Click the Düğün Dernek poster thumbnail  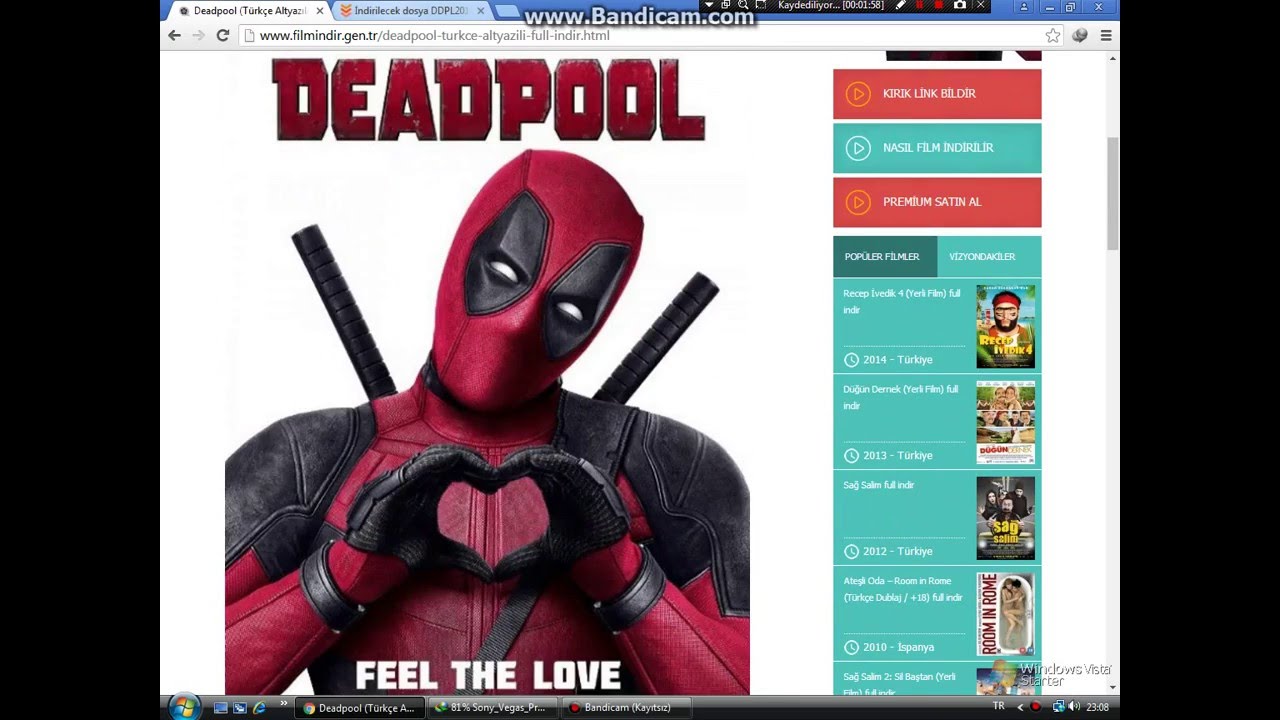click(1005, 422)
